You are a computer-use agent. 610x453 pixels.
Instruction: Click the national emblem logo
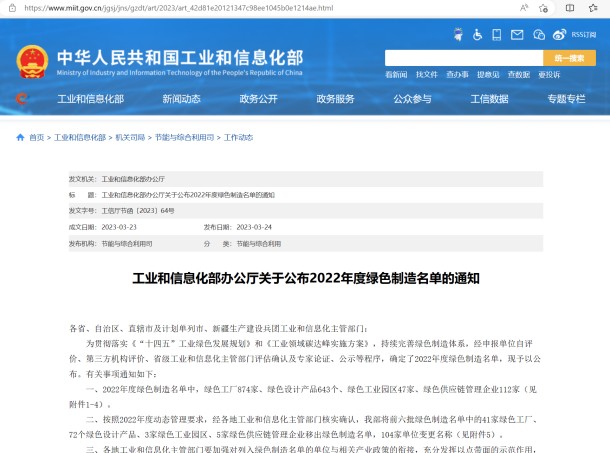coord(35,58)
